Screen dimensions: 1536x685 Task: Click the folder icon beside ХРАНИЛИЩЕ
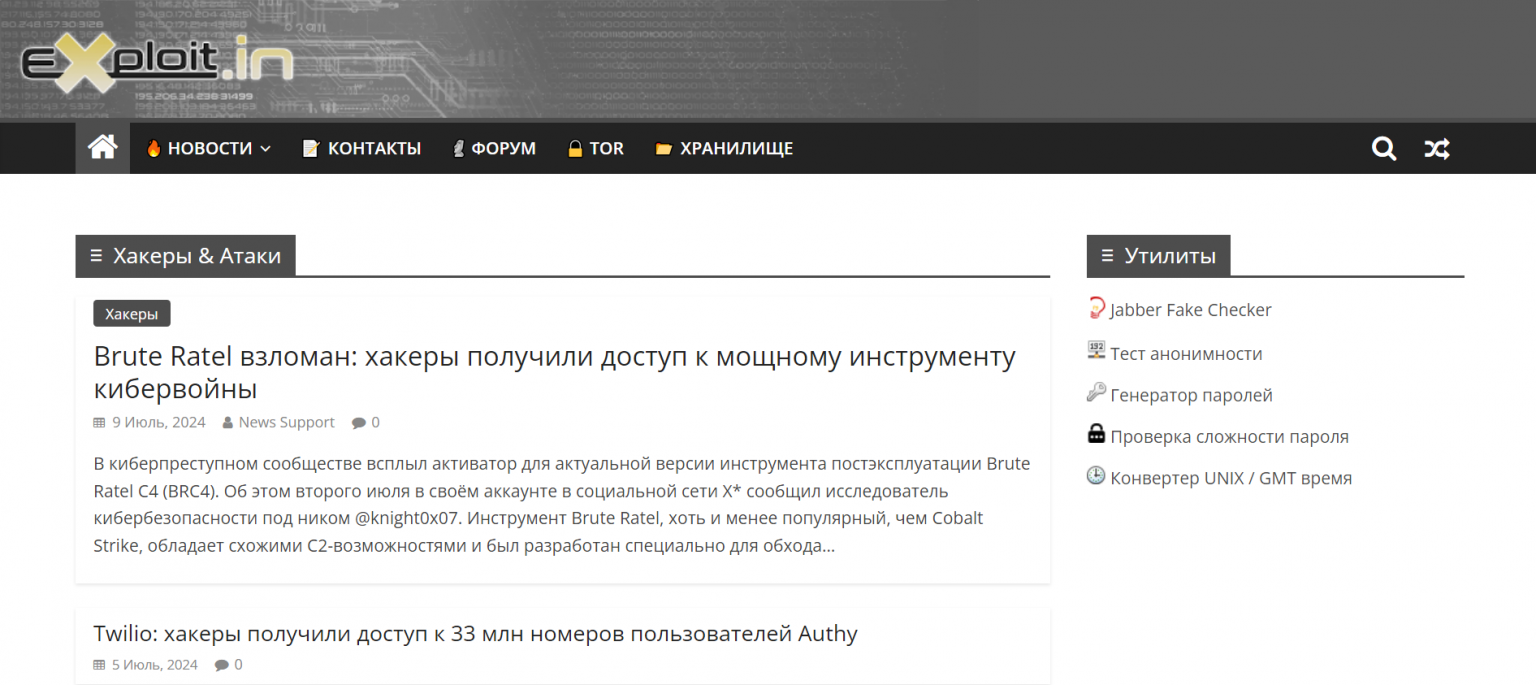(664, 147)
